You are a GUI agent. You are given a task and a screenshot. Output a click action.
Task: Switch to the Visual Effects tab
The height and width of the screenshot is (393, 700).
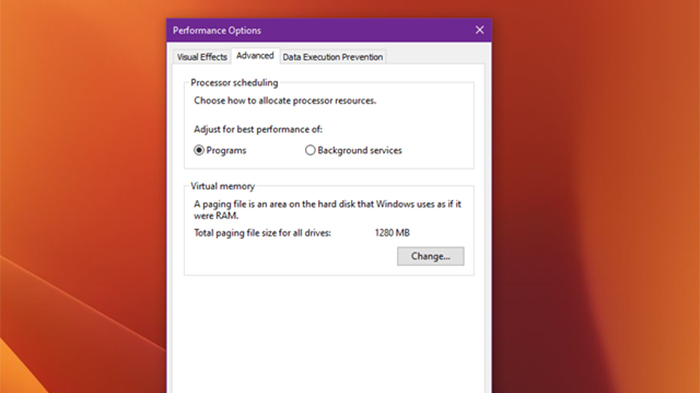tap(202, 57)
